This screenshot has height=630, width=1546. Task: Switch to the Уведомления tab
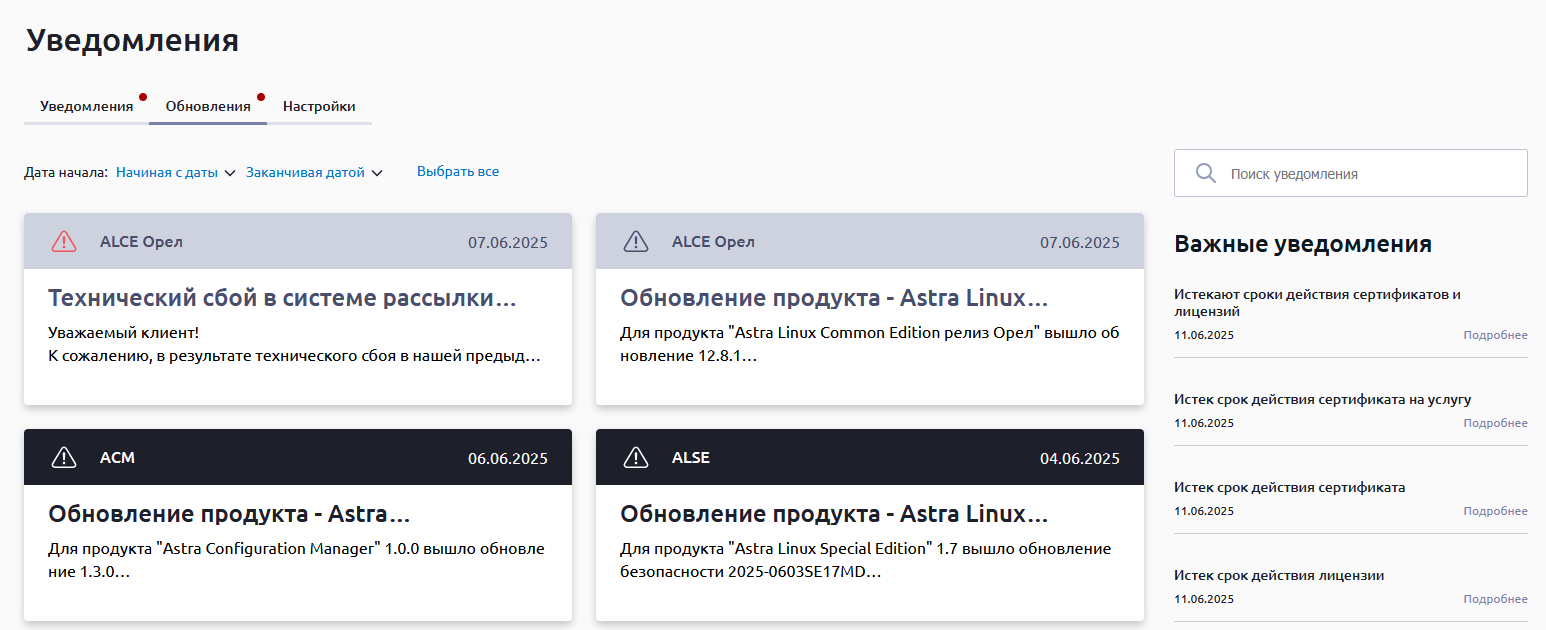(86, 106)
